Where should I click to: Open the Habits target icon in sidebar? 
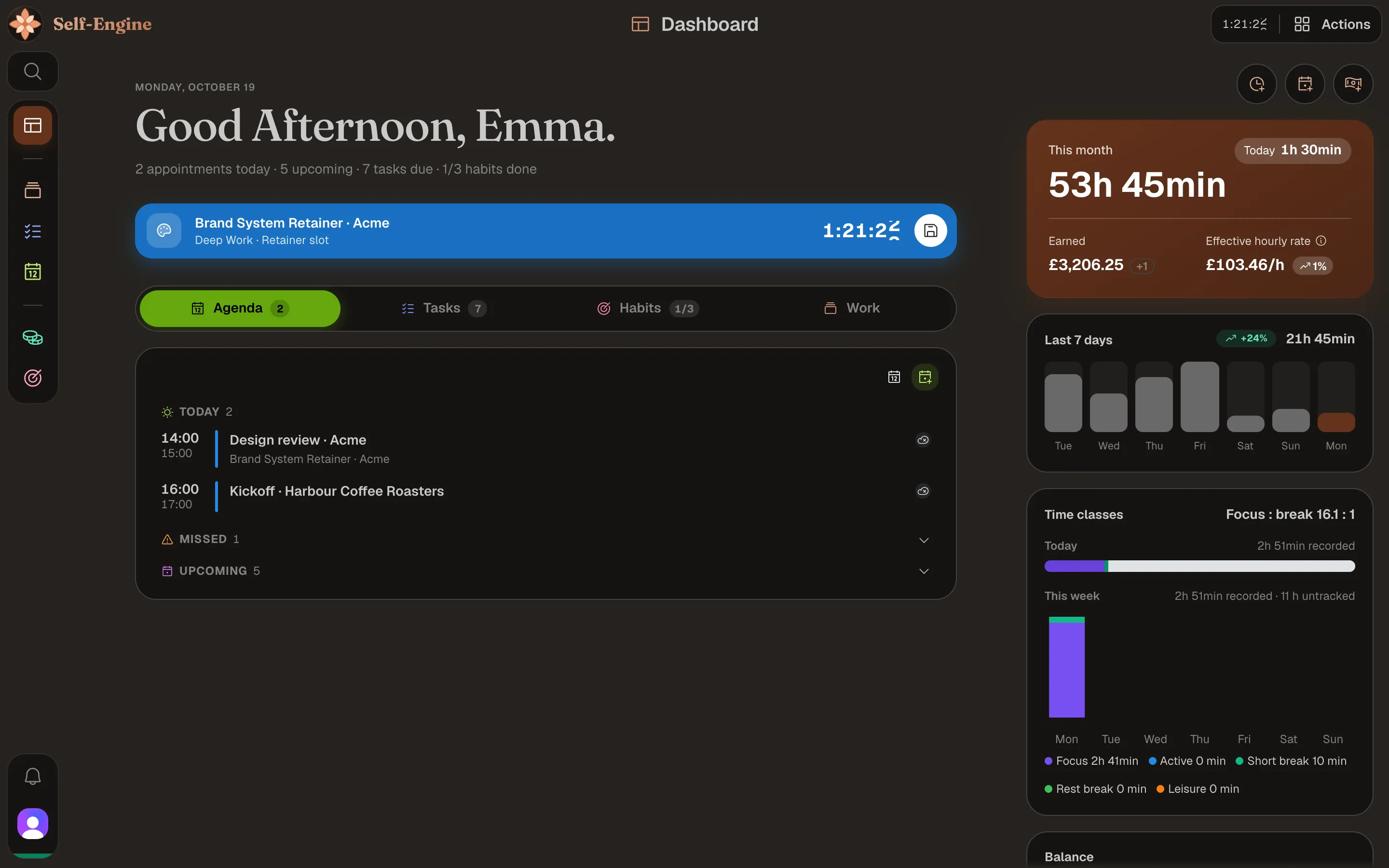(x=33, y=378)
